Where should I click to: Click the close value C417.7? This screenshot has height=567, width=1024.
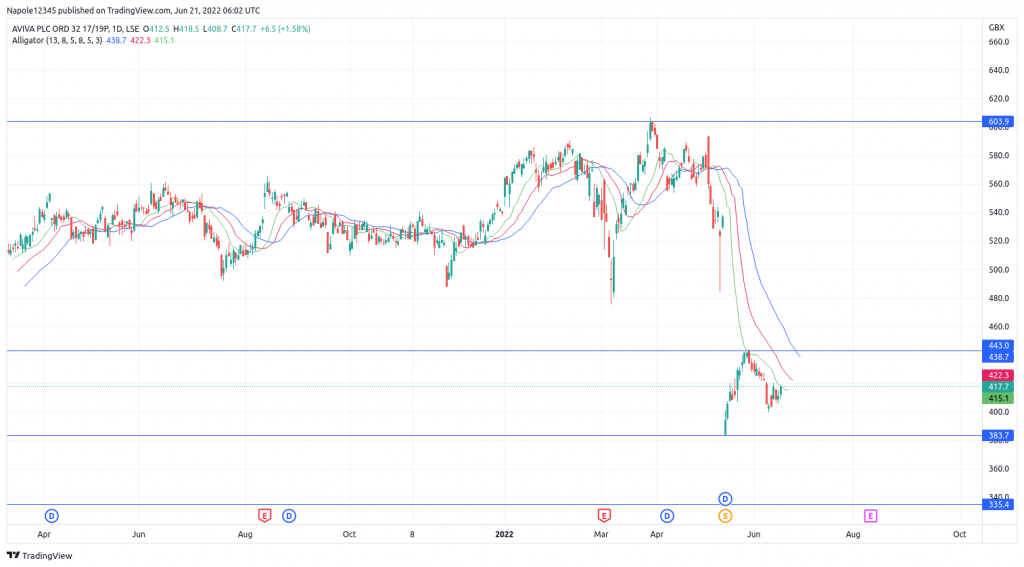point(244,29)
